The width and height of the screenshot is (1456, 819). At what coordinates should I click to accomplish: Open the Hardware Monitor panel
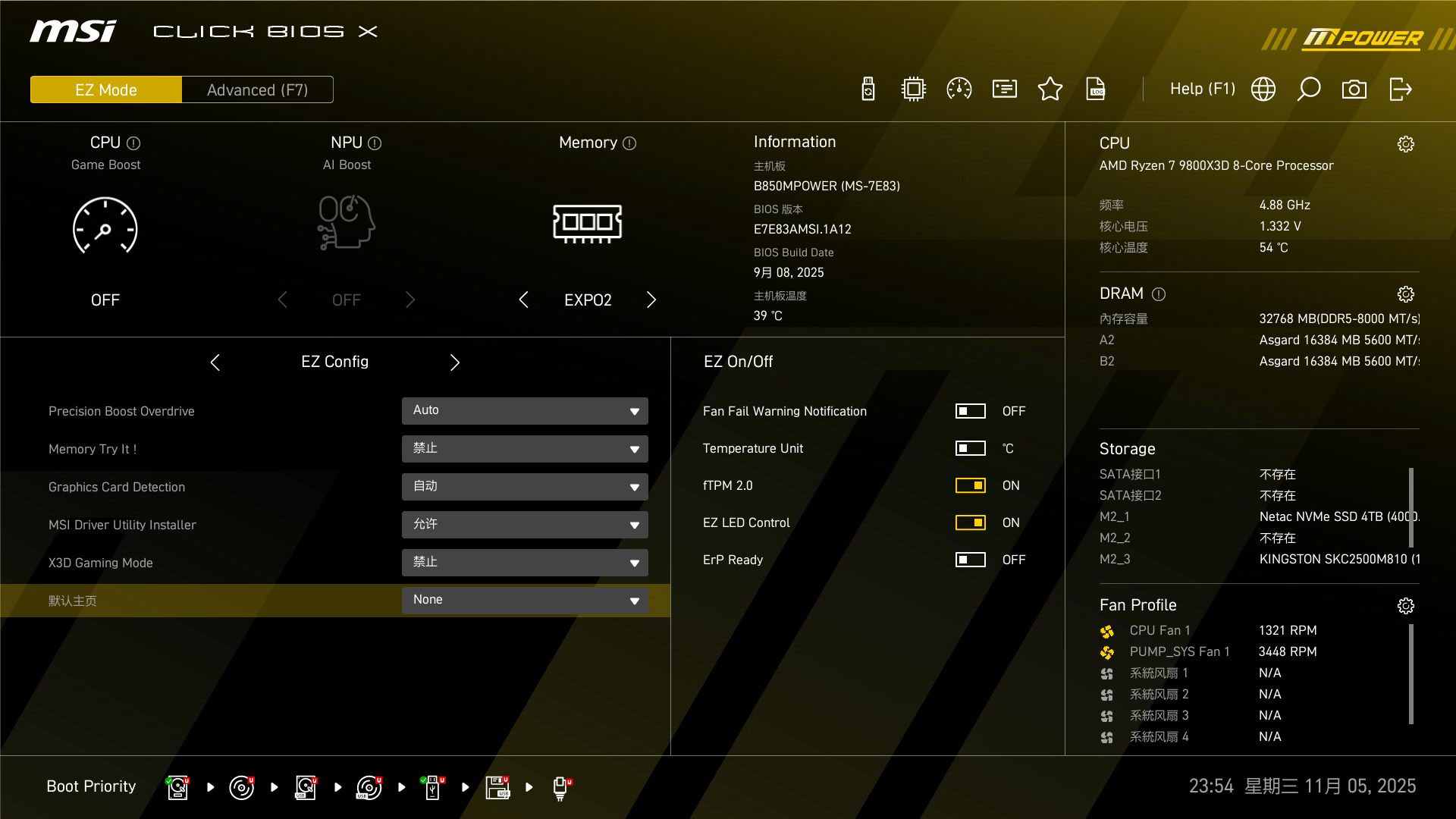[x=959, y=89]
